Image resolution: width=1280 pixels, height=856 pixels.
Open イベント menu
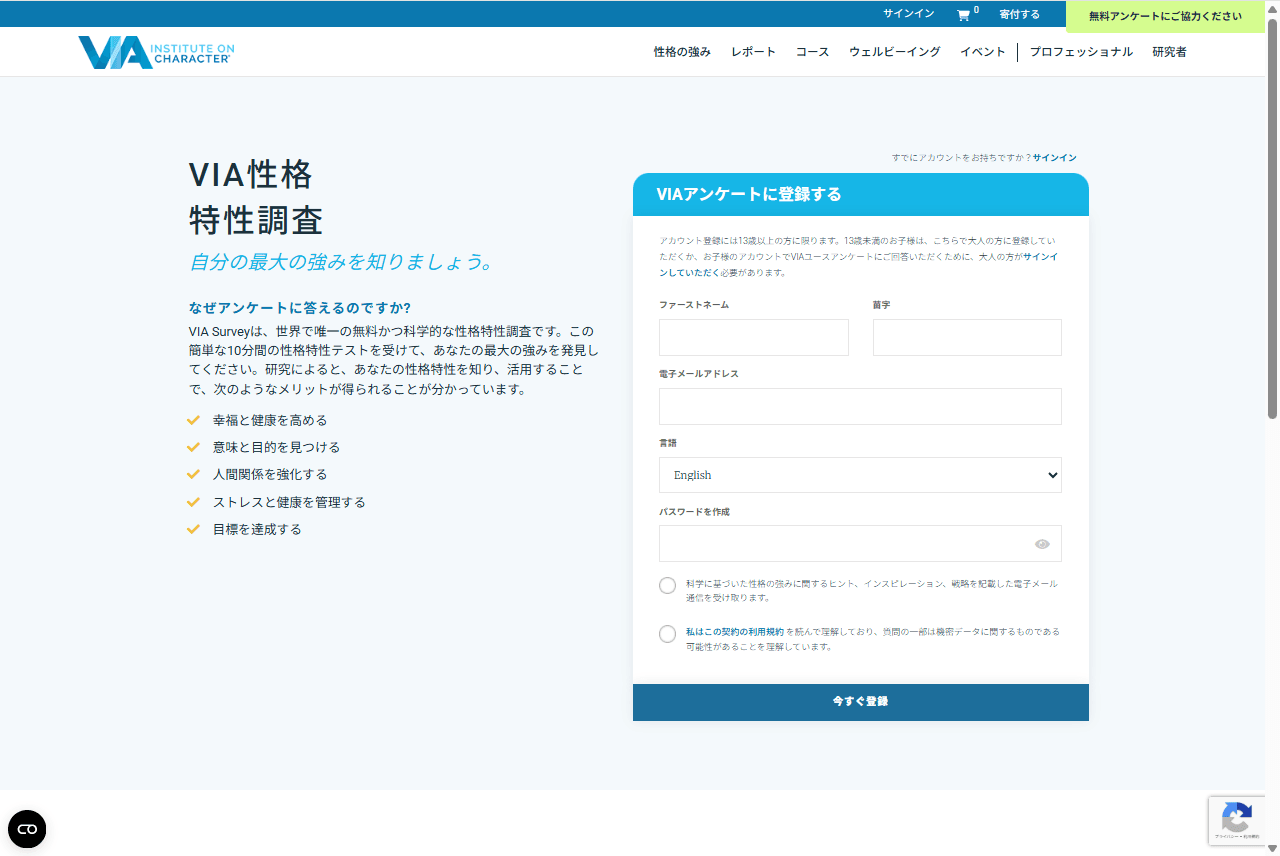coord(982,52)
